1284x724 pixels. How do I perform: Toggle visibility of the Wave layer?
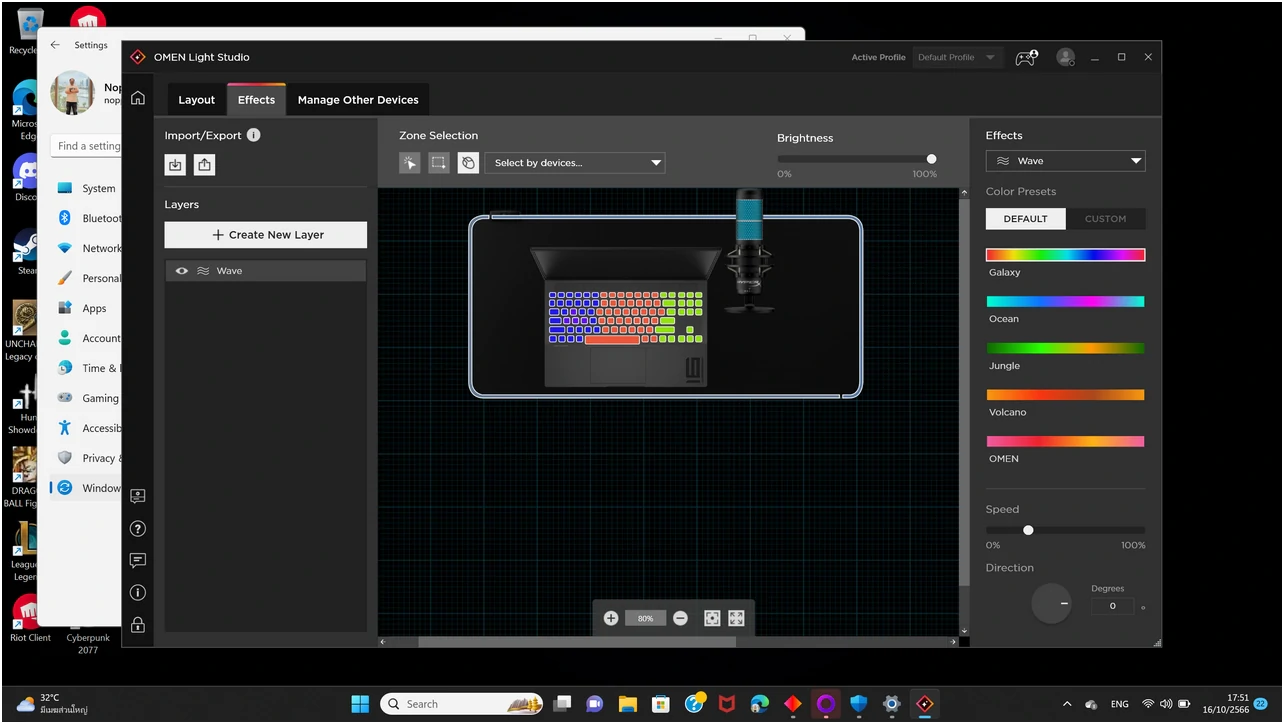point(182,271)
